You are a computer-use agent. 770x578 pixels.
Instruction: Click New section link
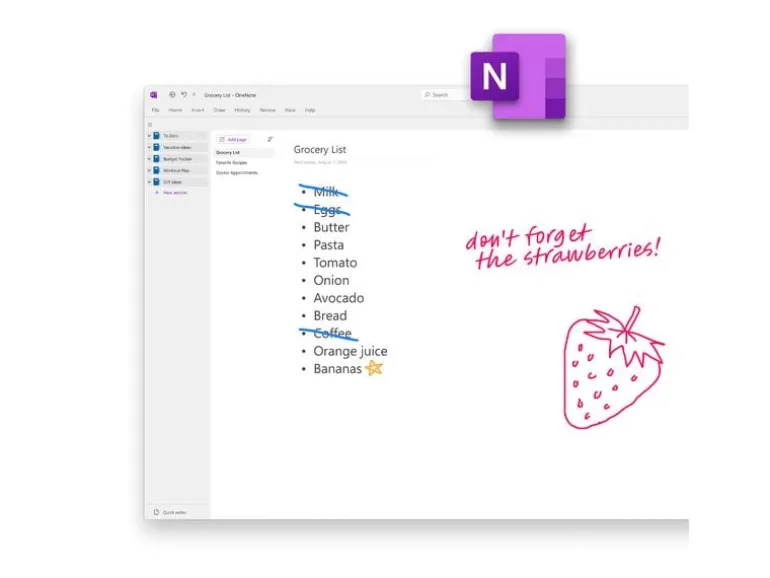(x=171, y=193)
